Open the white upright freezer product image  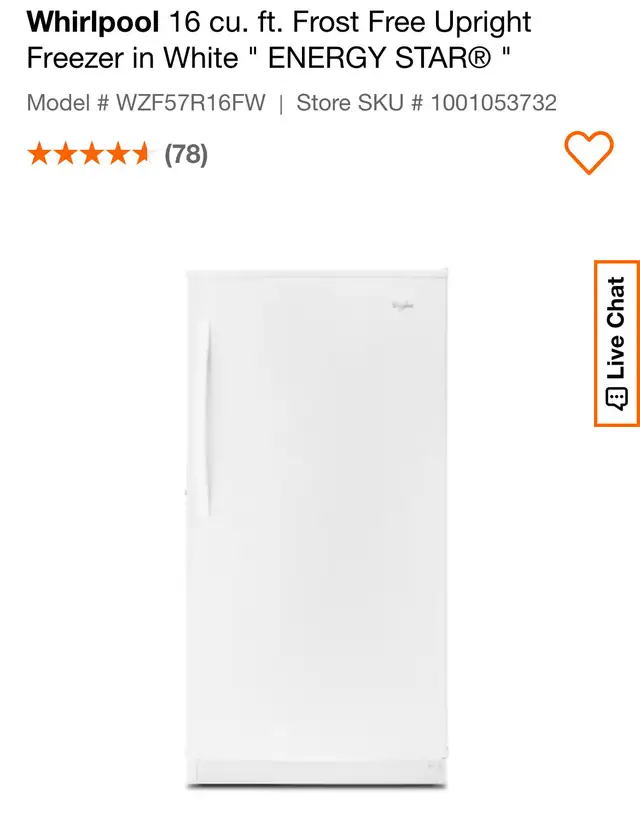pos(317,527)
